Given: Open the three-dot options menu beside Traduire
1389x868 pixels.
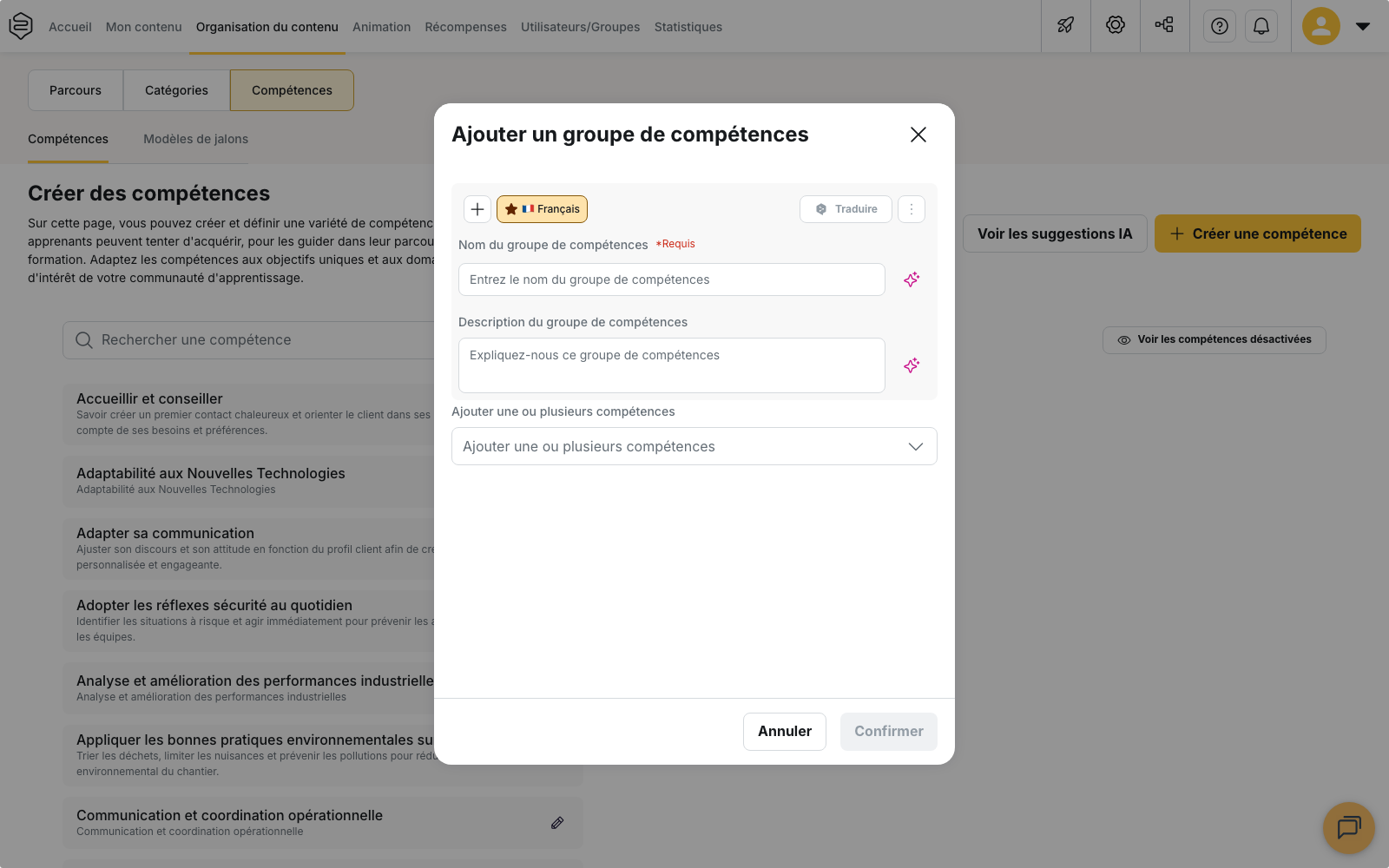Looking at the screenshot, I should pos(912,209).
